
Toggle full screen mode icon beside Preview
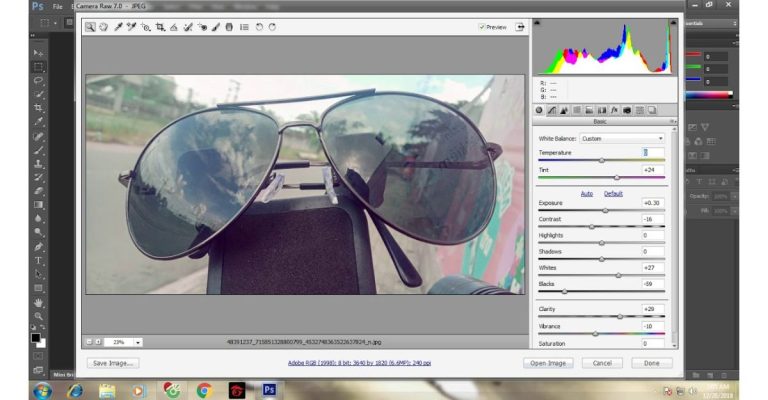point(520,27)
